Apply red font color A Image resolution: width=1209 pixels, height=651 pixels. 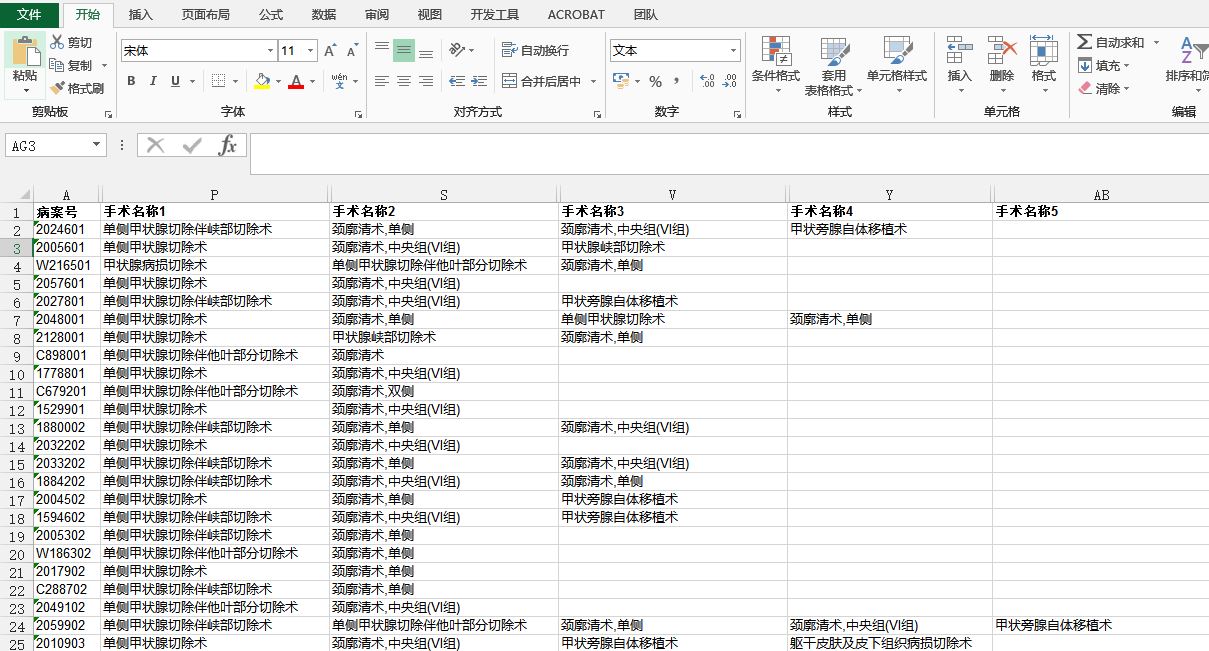(296, 81)
